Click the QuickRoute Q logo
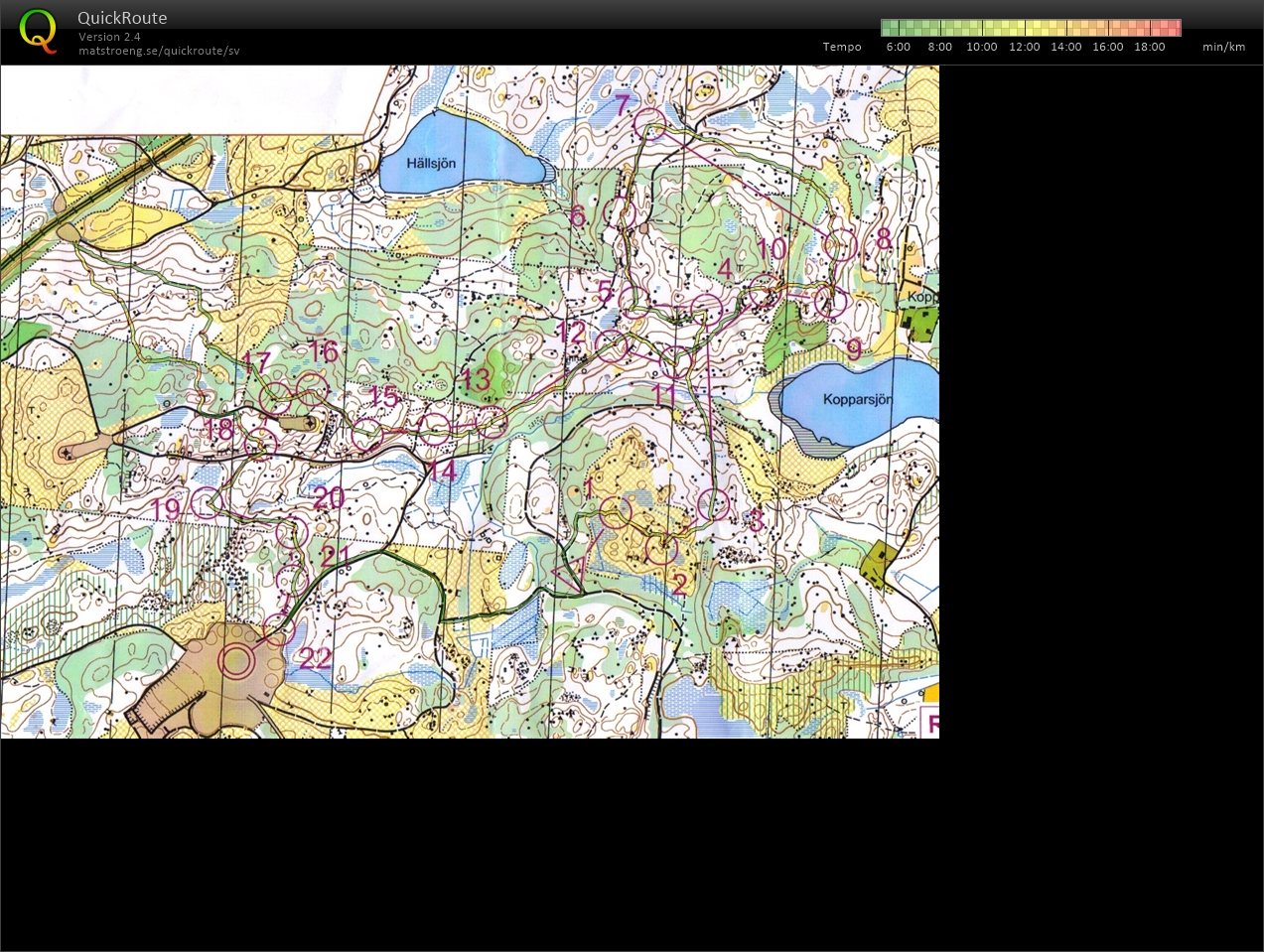The width and height of the screenshot is (1264, 952). click(x=38, y=31)
